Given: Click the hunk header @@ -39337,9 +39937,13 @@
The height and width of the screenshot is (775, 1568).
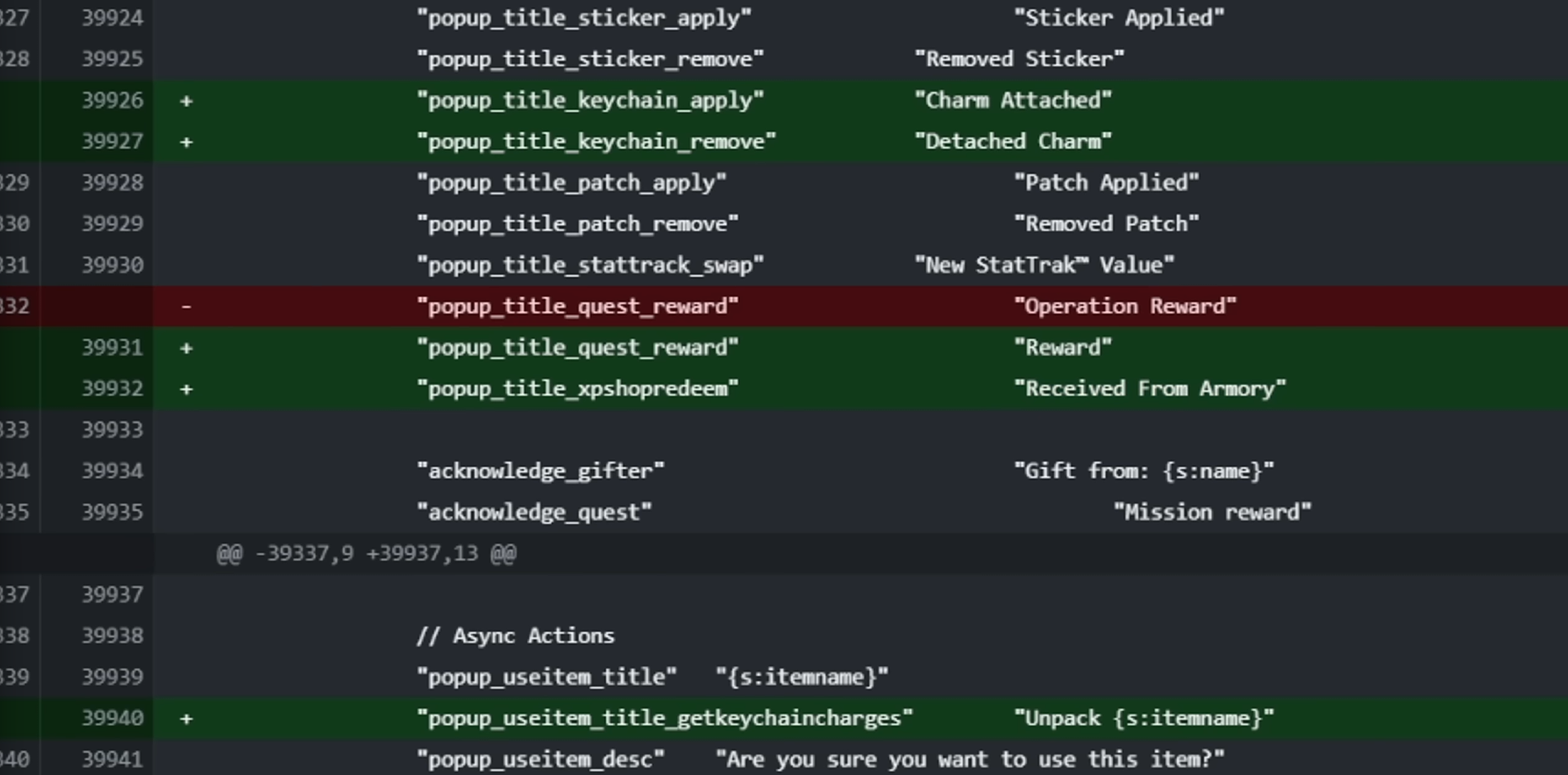Looking at the screenshot, I should point(366,553).
